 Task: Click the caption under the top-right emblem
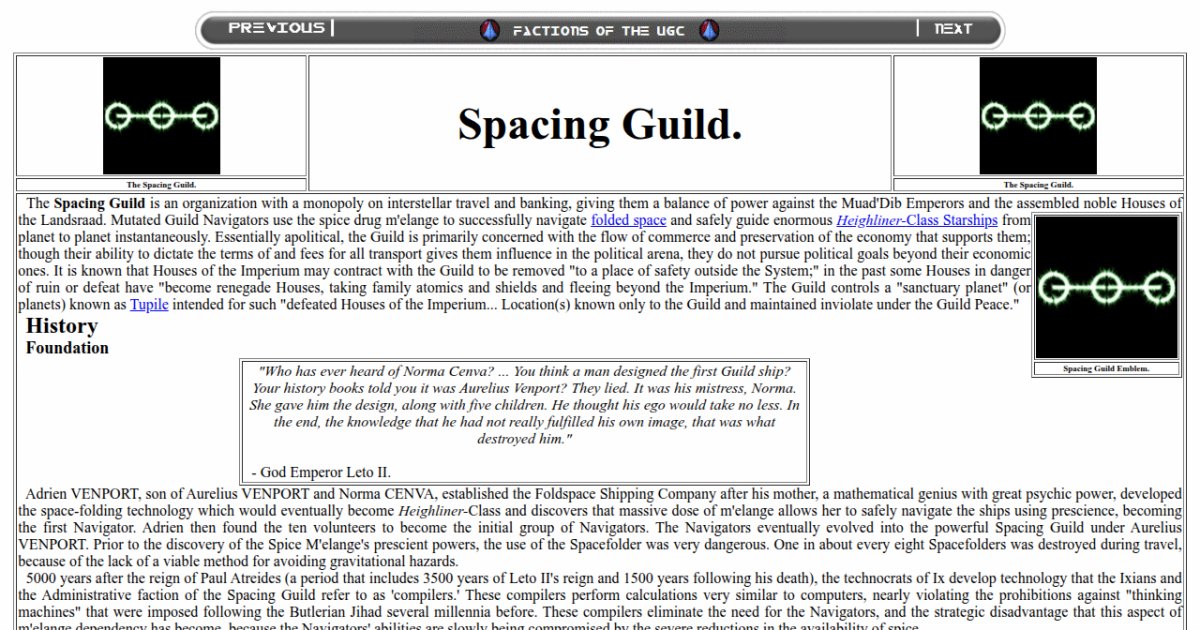1038,185
